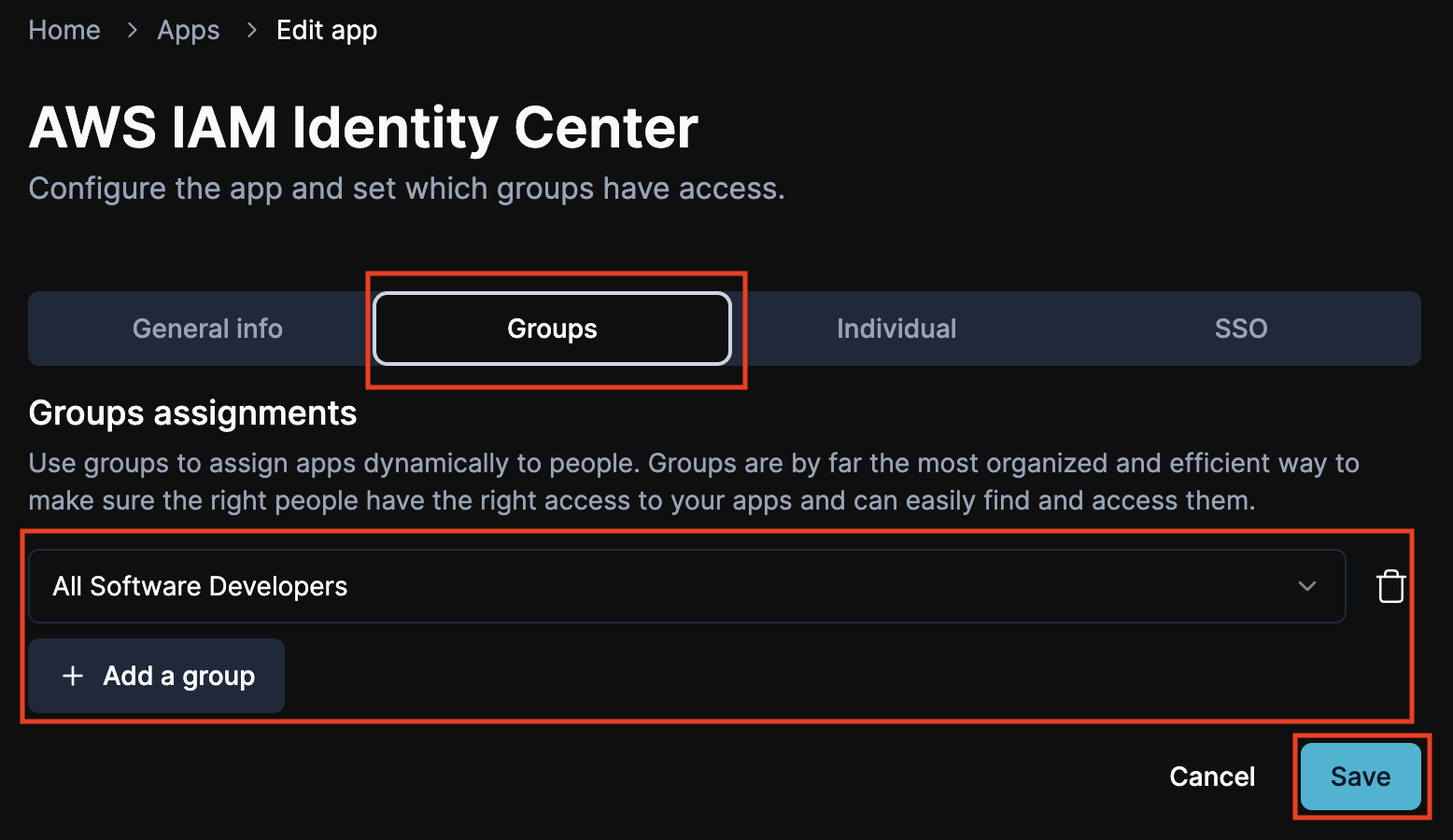Switch to the General info tab

[207, 328]
